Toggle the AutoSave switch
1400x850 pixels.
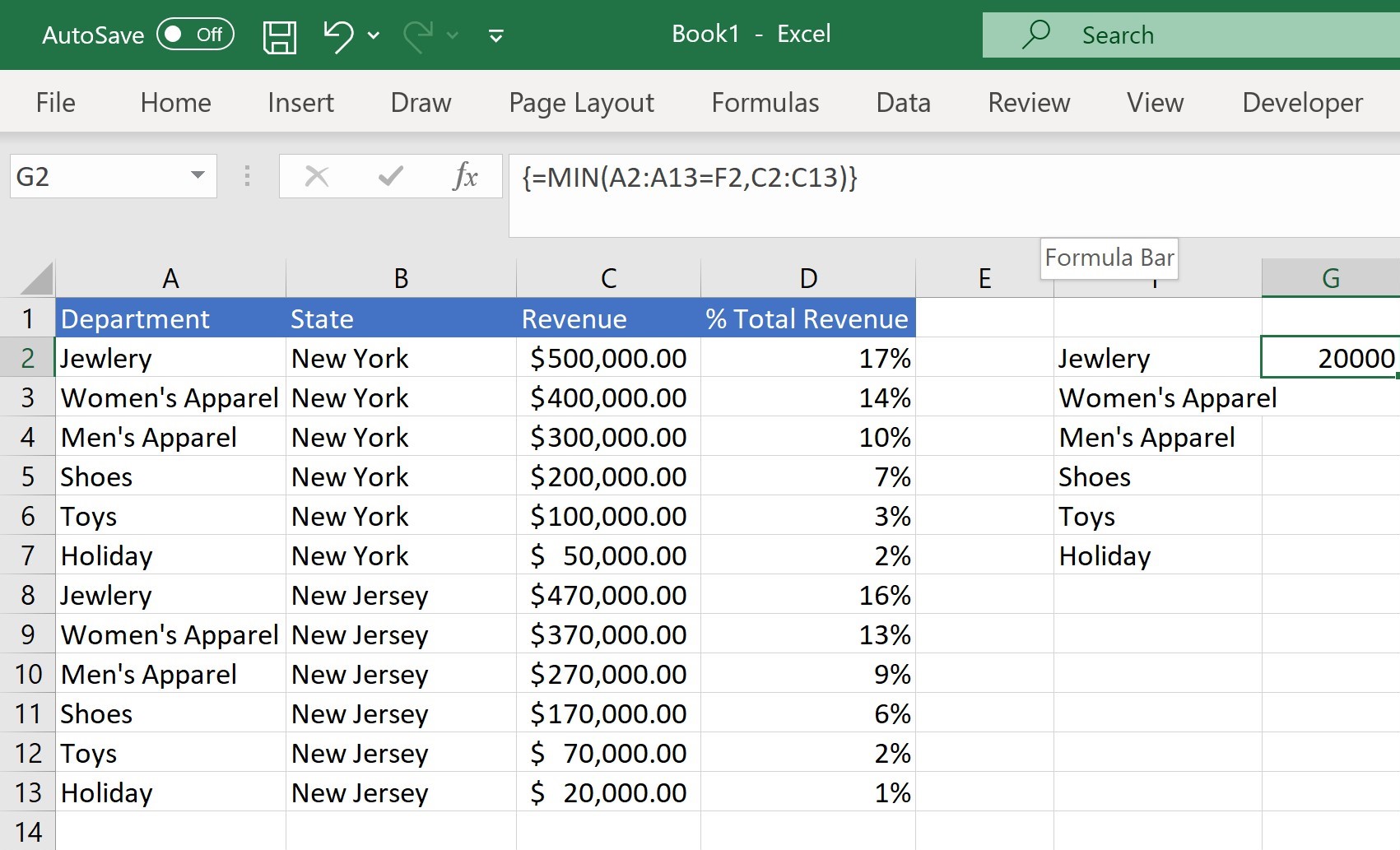point(196,35)
